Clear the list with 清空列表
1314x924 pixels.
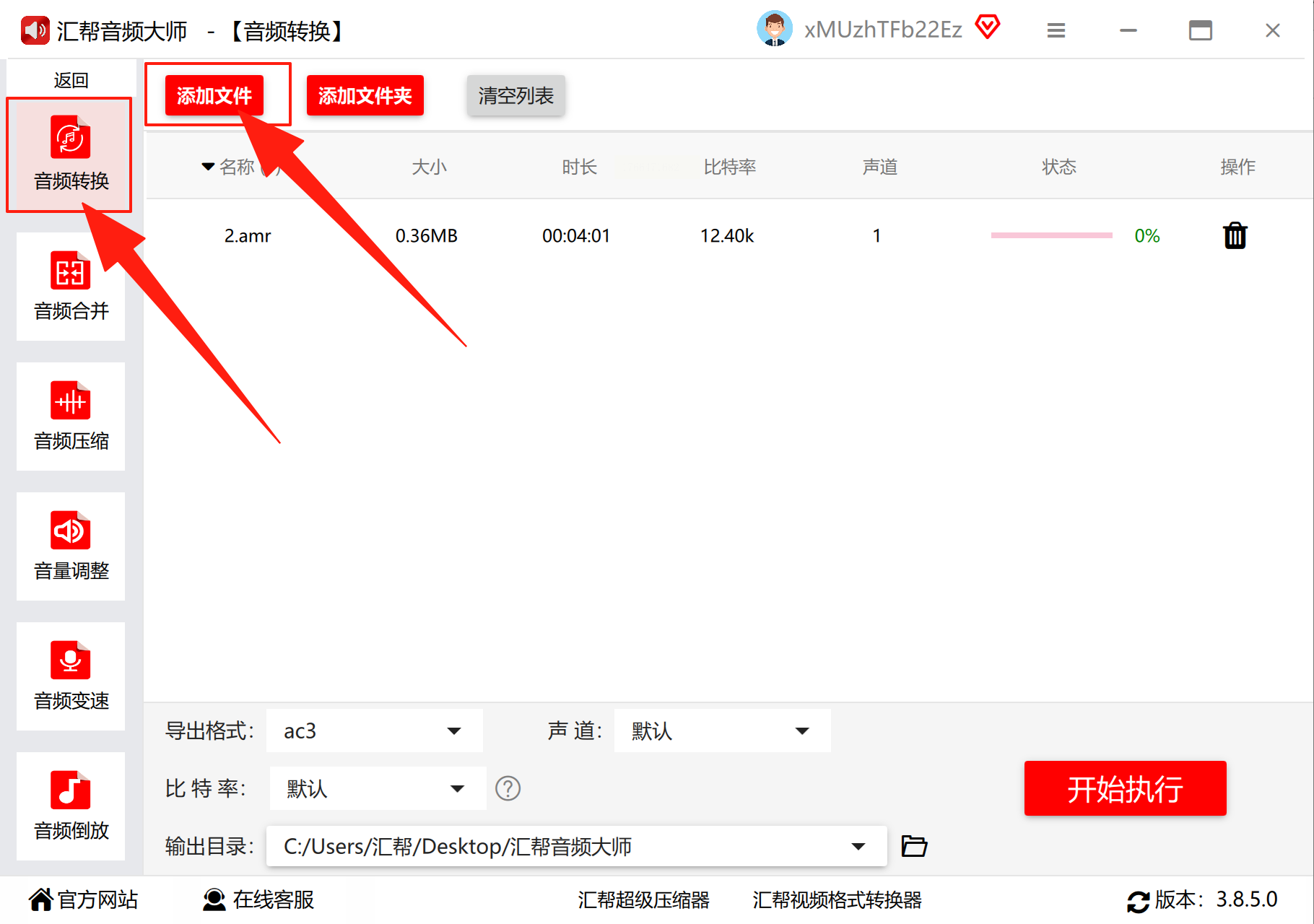(x=515, y=95)
